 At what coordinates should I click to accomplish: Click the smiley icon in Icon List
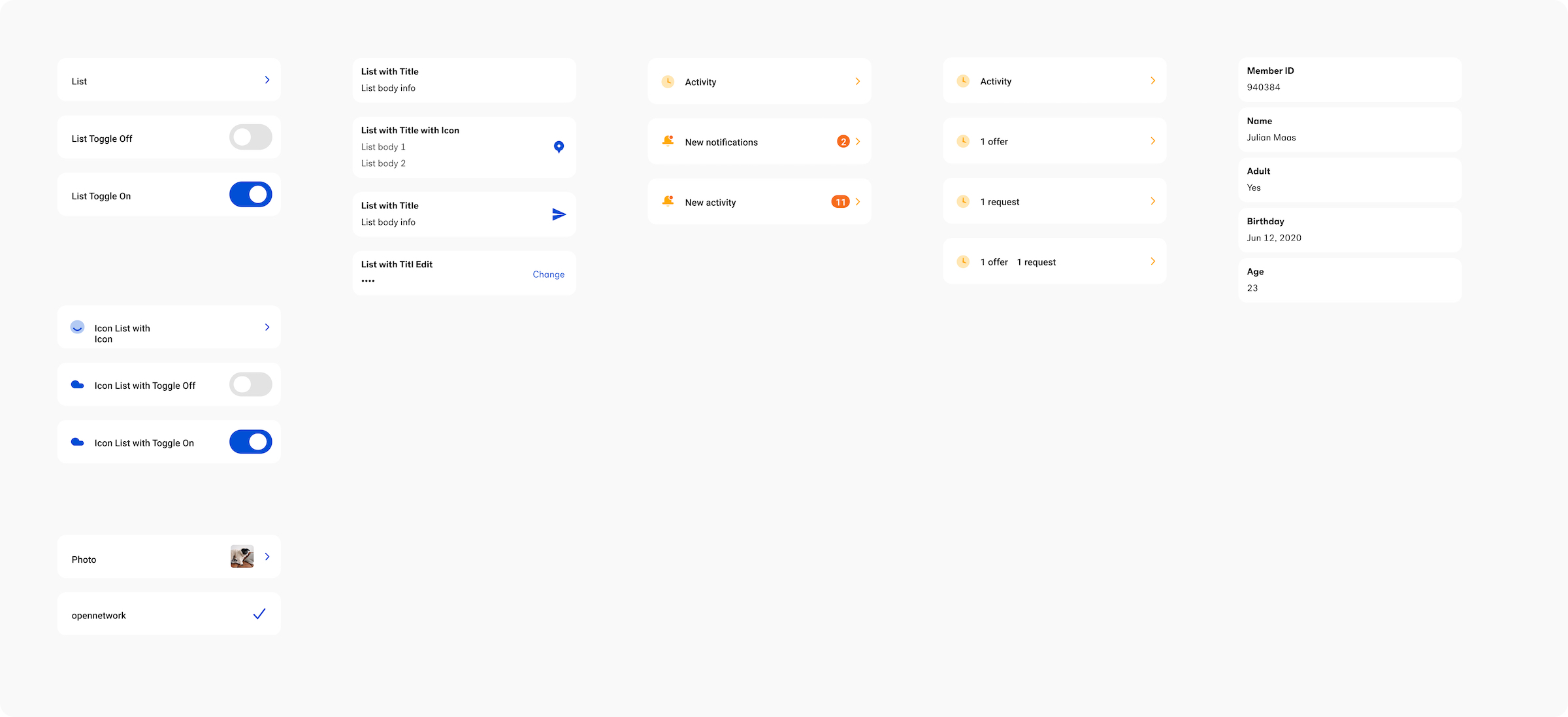77,327
